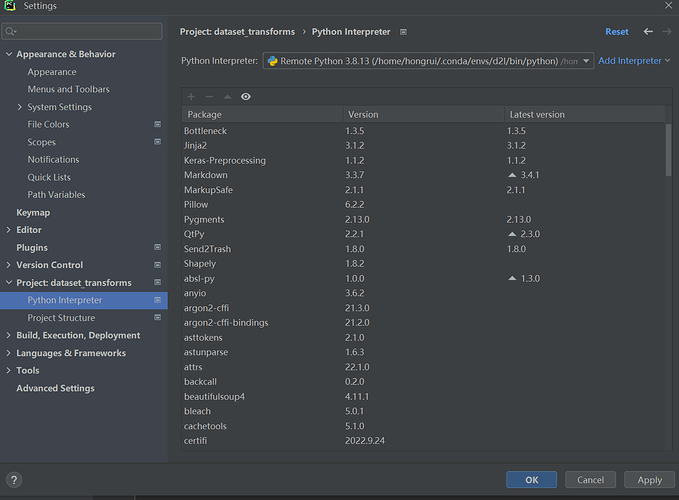Expand the Version Control section
This screenshot has height=500, width=679.
(9, 265)
